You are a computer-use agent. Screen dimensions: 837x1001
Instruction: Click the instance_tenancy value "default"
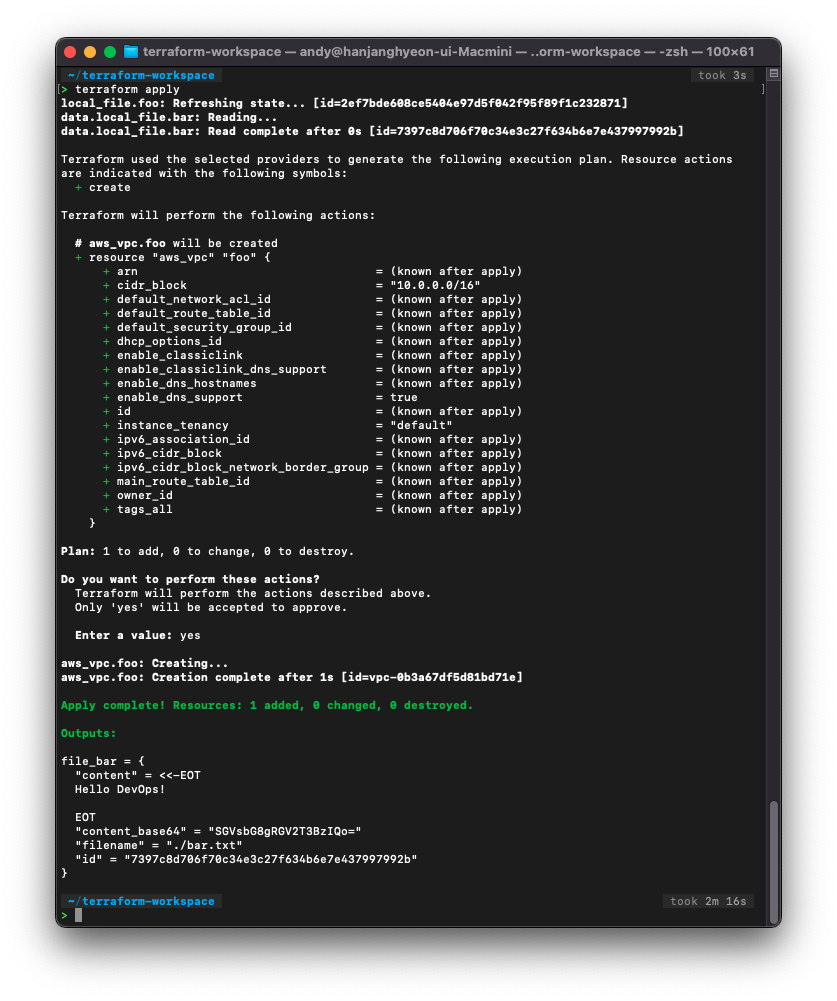(x=421, y=425)
